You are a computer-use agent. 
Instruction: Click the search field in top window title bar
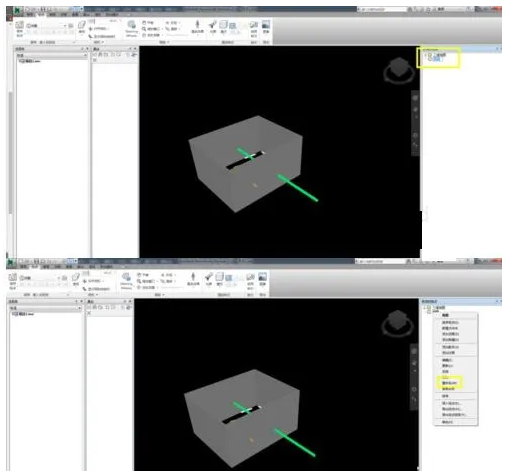click(383, 10)
